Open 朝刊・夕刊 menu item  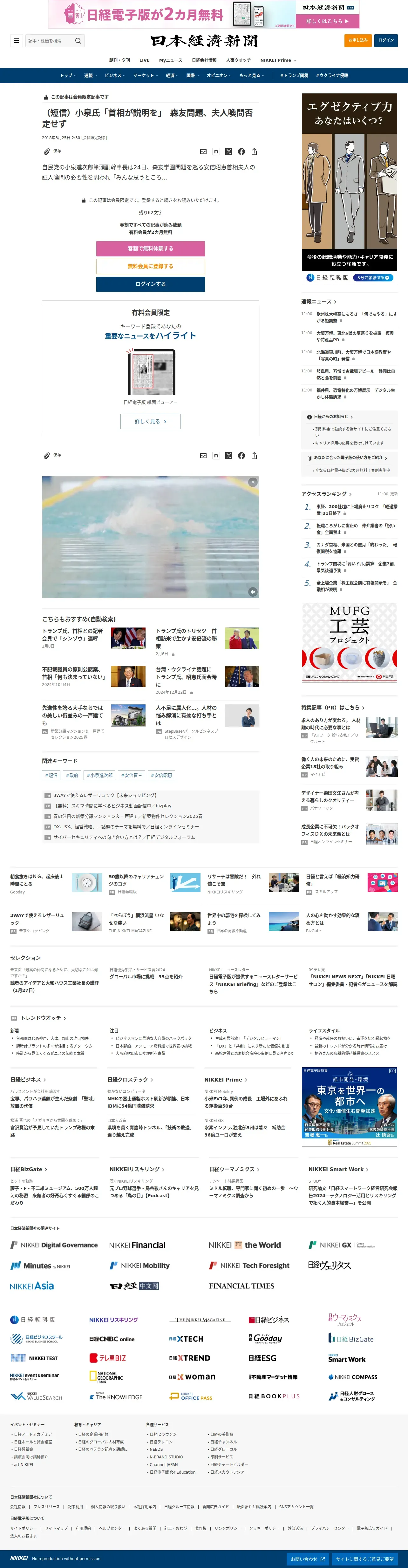tap(119, 60)
